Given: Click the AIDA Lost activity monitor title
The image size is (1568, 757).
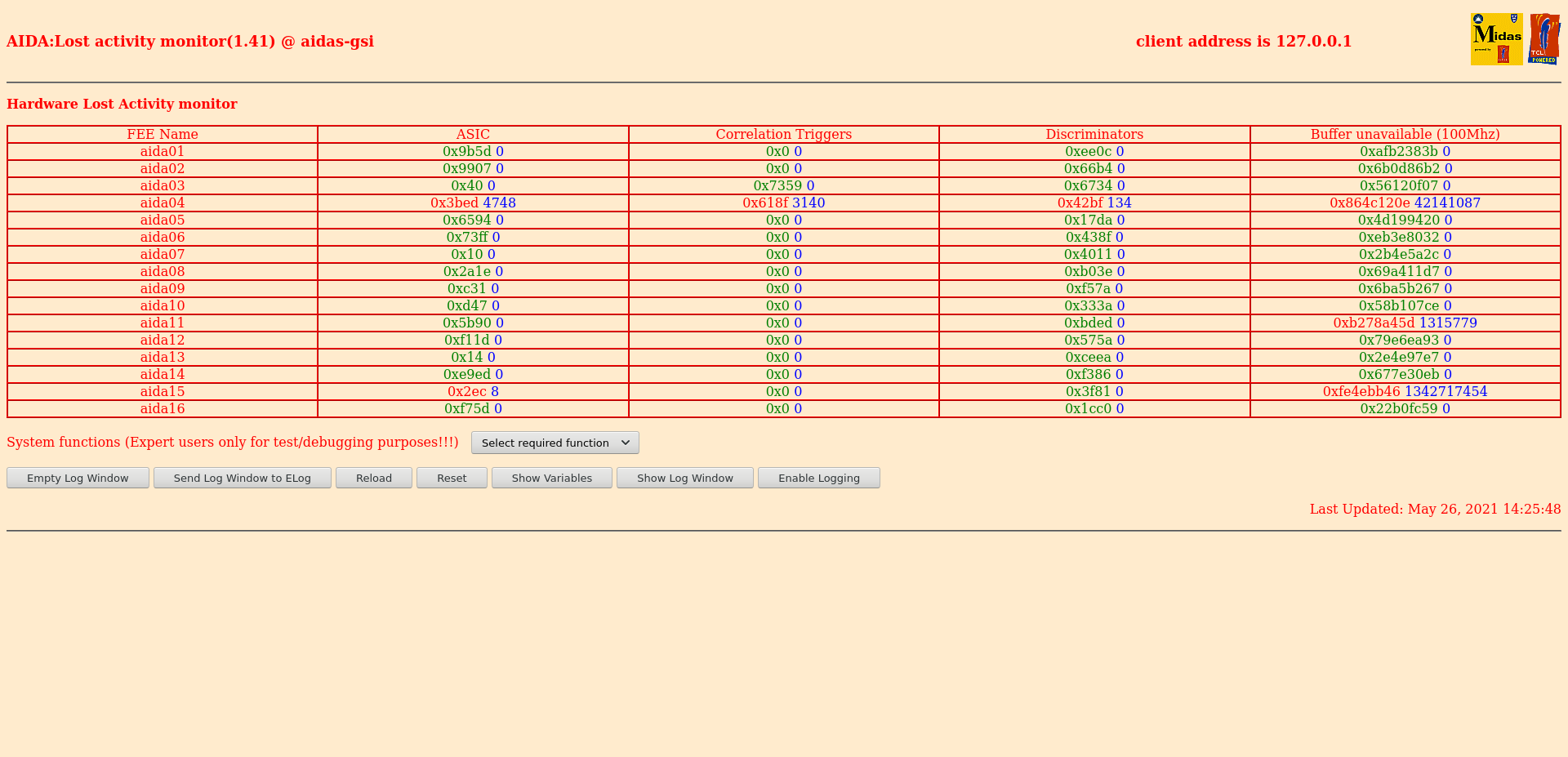Looking at the screenshot, I should tap(189, 42).
